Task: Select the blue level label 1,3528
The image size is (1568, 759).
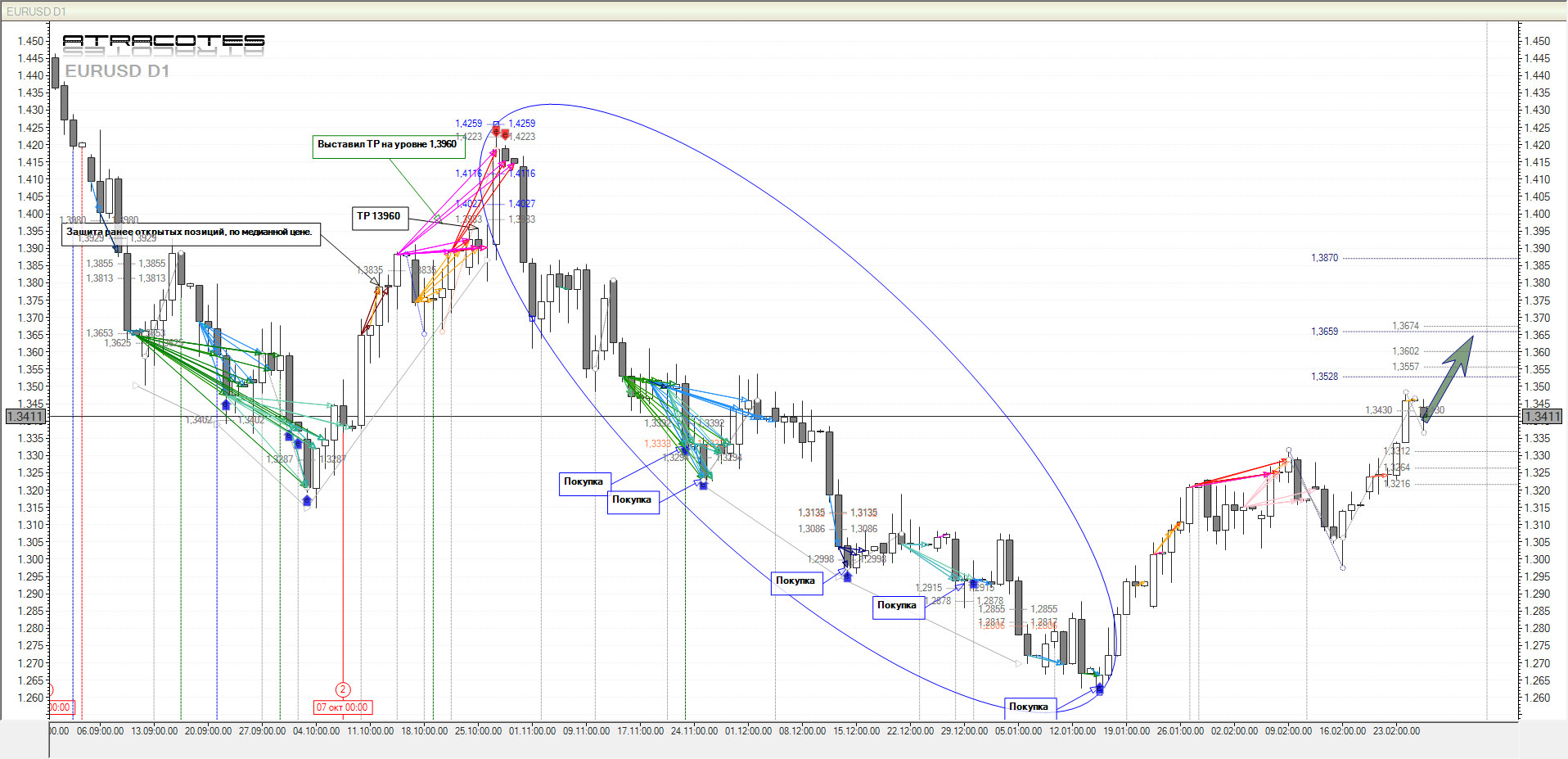Action: point(1324,377)
